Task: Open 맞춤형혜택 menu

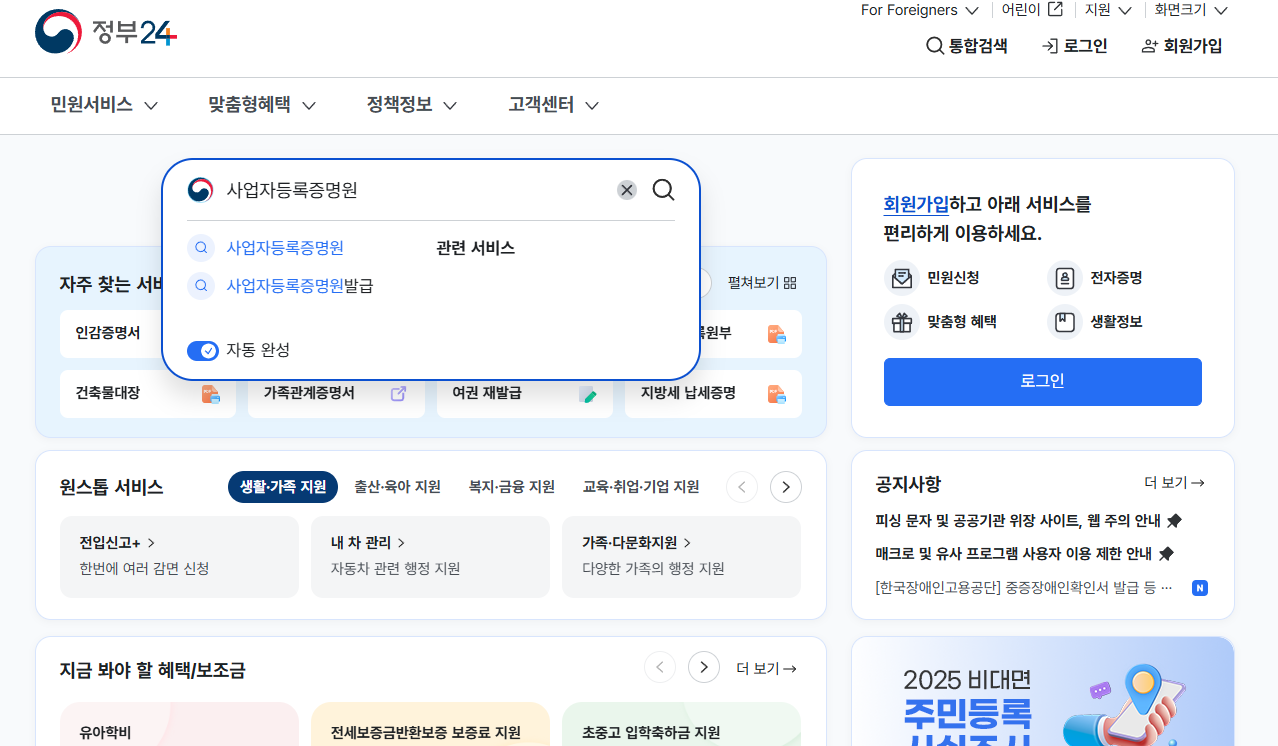Action: pyautogui.click(x=262, y=105)
